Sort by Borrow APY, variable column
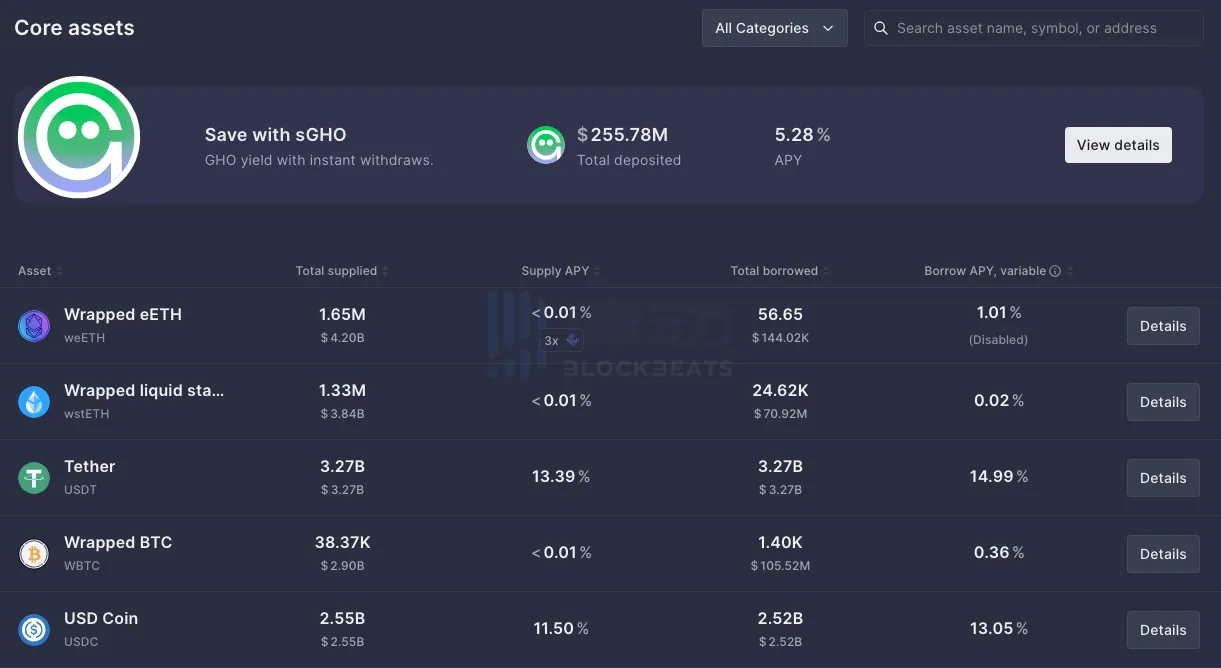1221x668 pixels. (998, 271)
